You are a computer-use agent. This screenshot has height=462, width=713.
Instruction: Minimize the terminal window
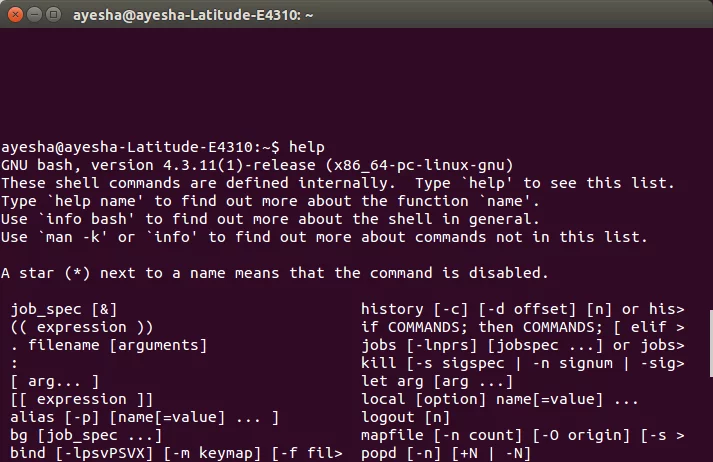(x=35, y=15)
